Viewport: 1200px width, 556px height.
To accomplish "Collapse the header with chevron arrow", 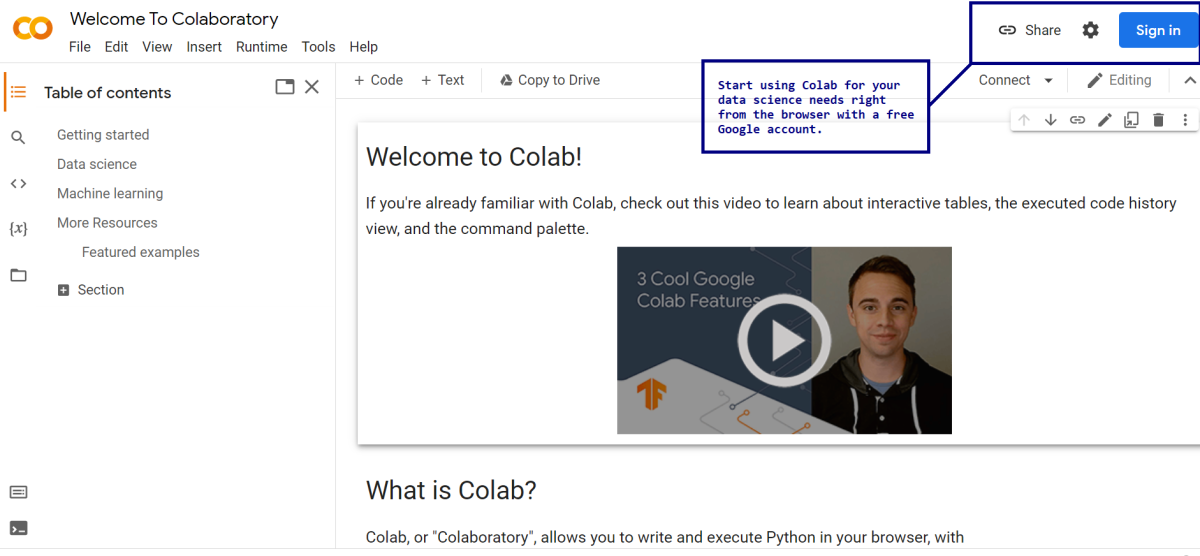I will pyautogui.click(x=1190, y=80).
